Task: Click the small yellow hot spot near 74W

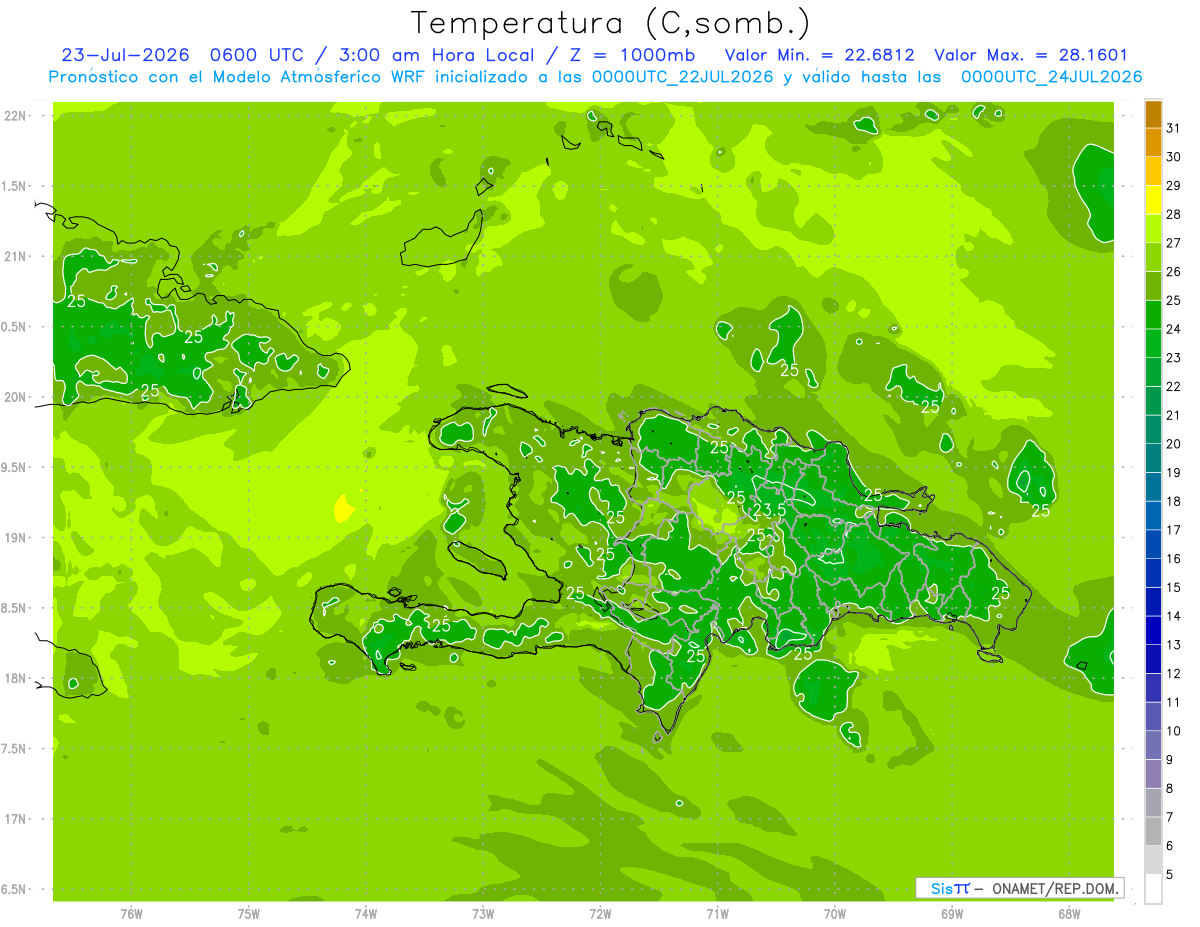Action: tap(343, 509)
